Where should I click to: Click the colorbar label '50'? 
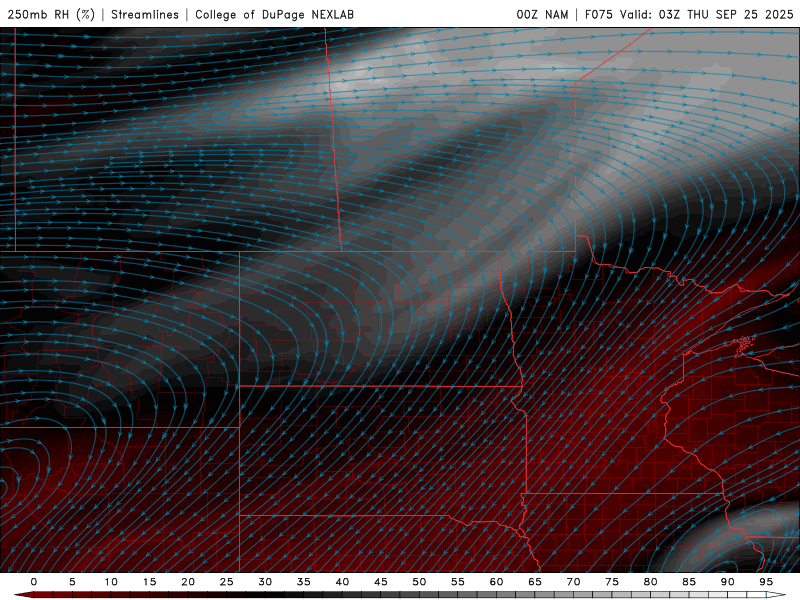419,582
